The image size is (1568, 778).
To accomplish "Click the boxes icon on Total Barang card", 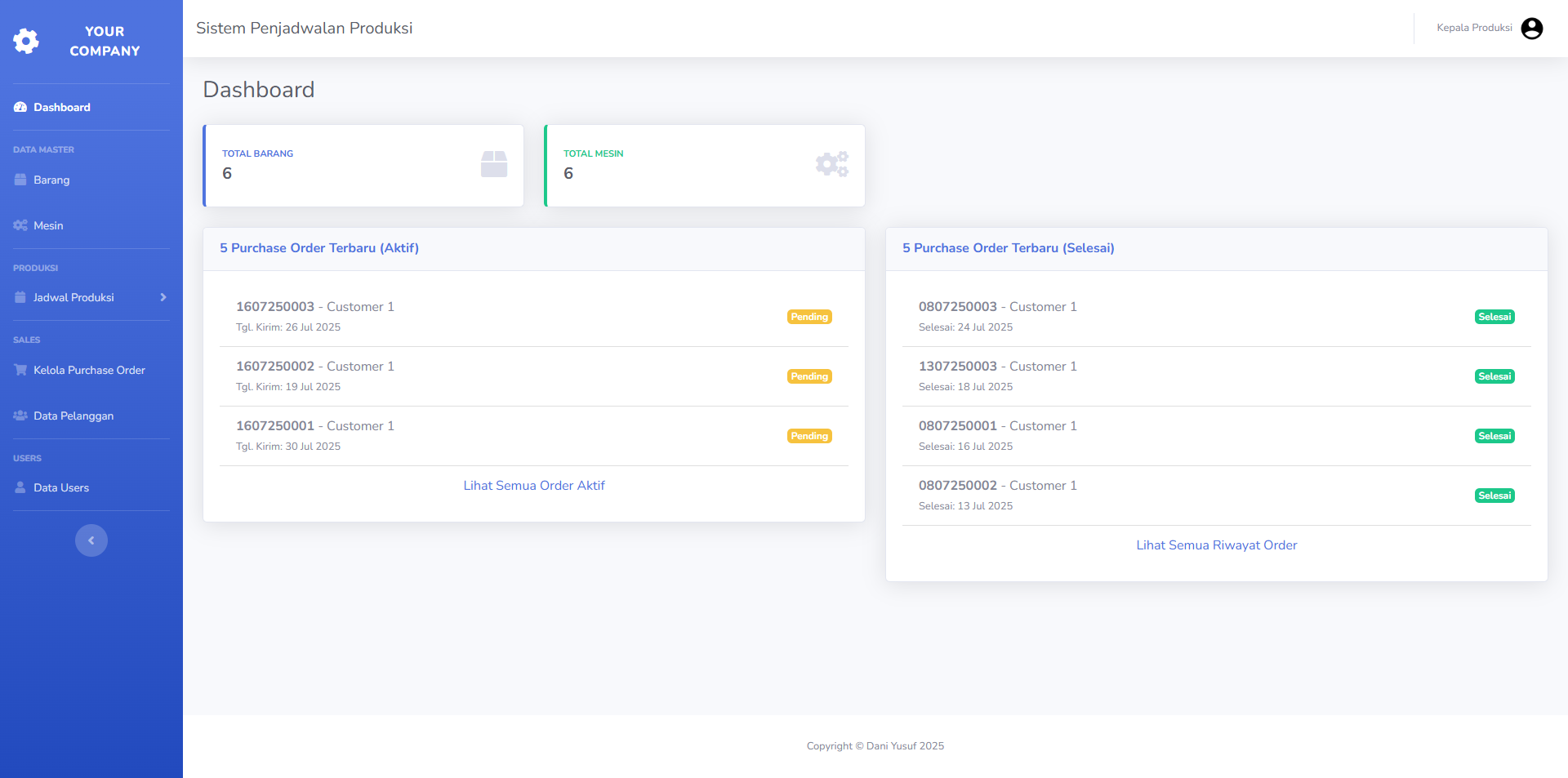I will click(x=494, y=163).
